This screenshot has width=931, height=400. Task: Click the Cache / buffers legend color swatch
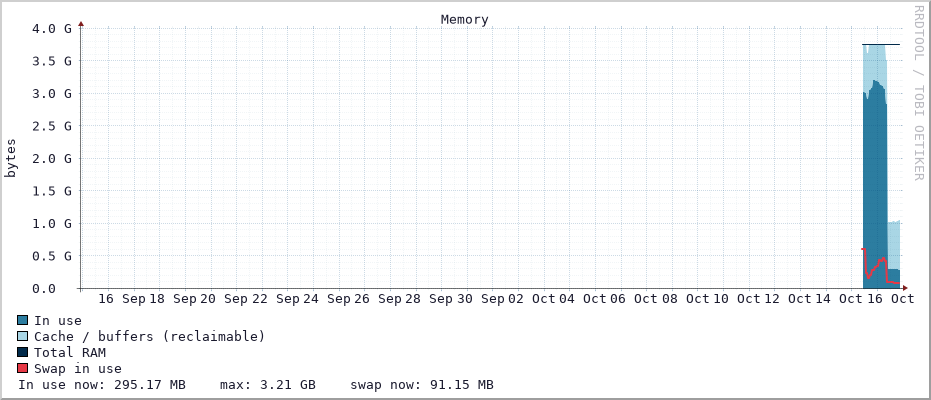click(x=23, y=336)
